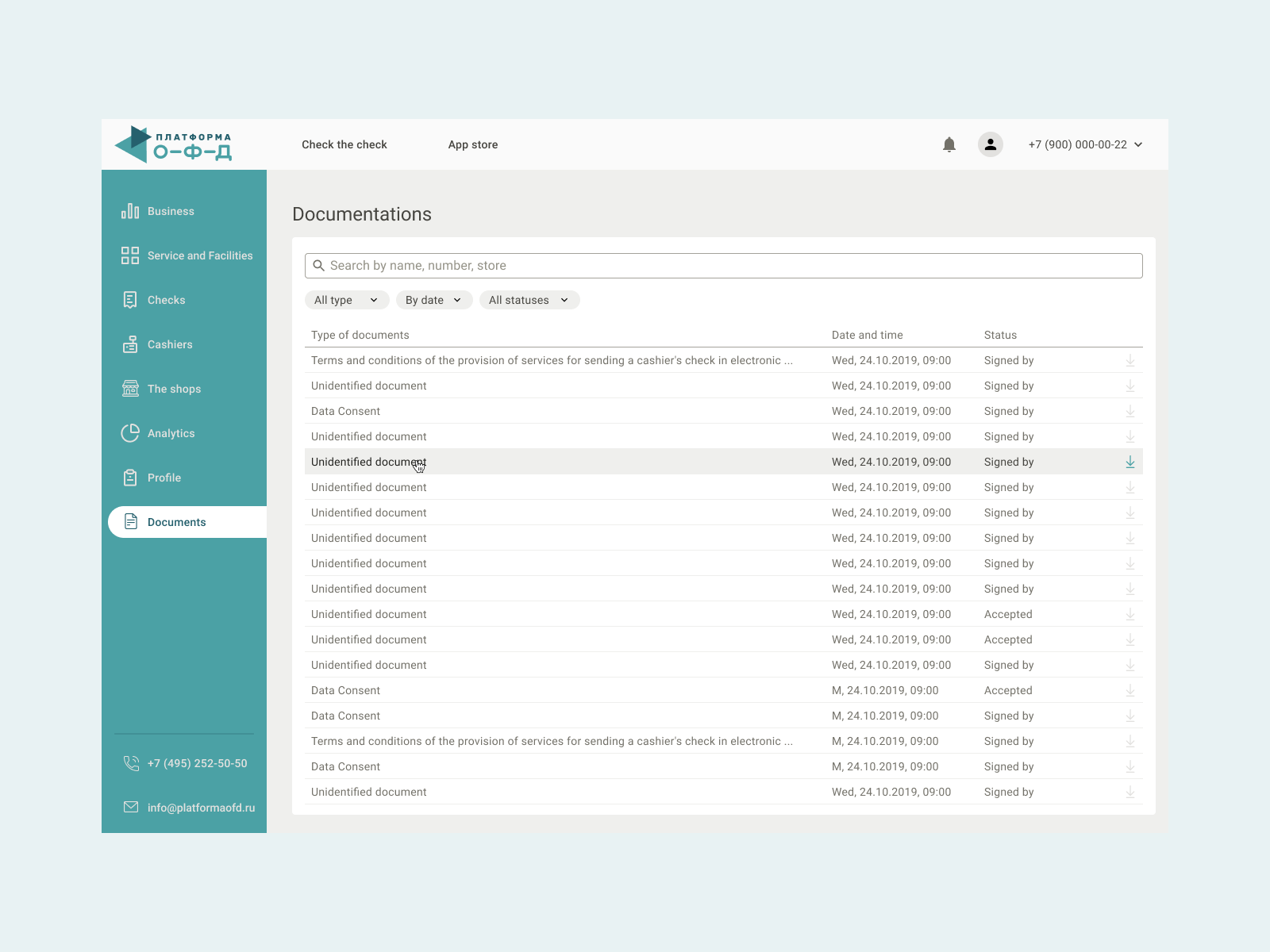Select Service and Facilities in sidebar
The image size is (1270, 952).
tap(199, 255)
